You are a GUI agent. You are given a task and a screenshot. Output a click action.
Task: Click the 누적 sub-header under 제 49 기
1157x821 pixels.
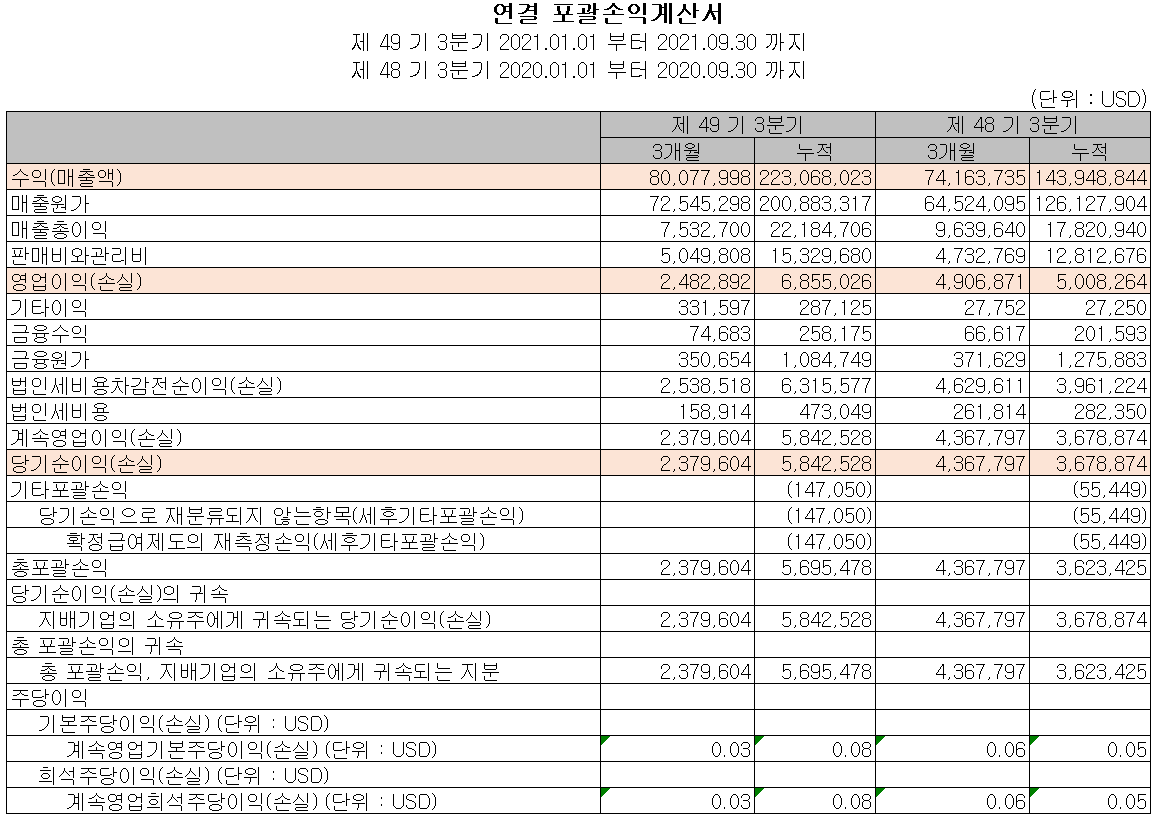click(812, 149)
